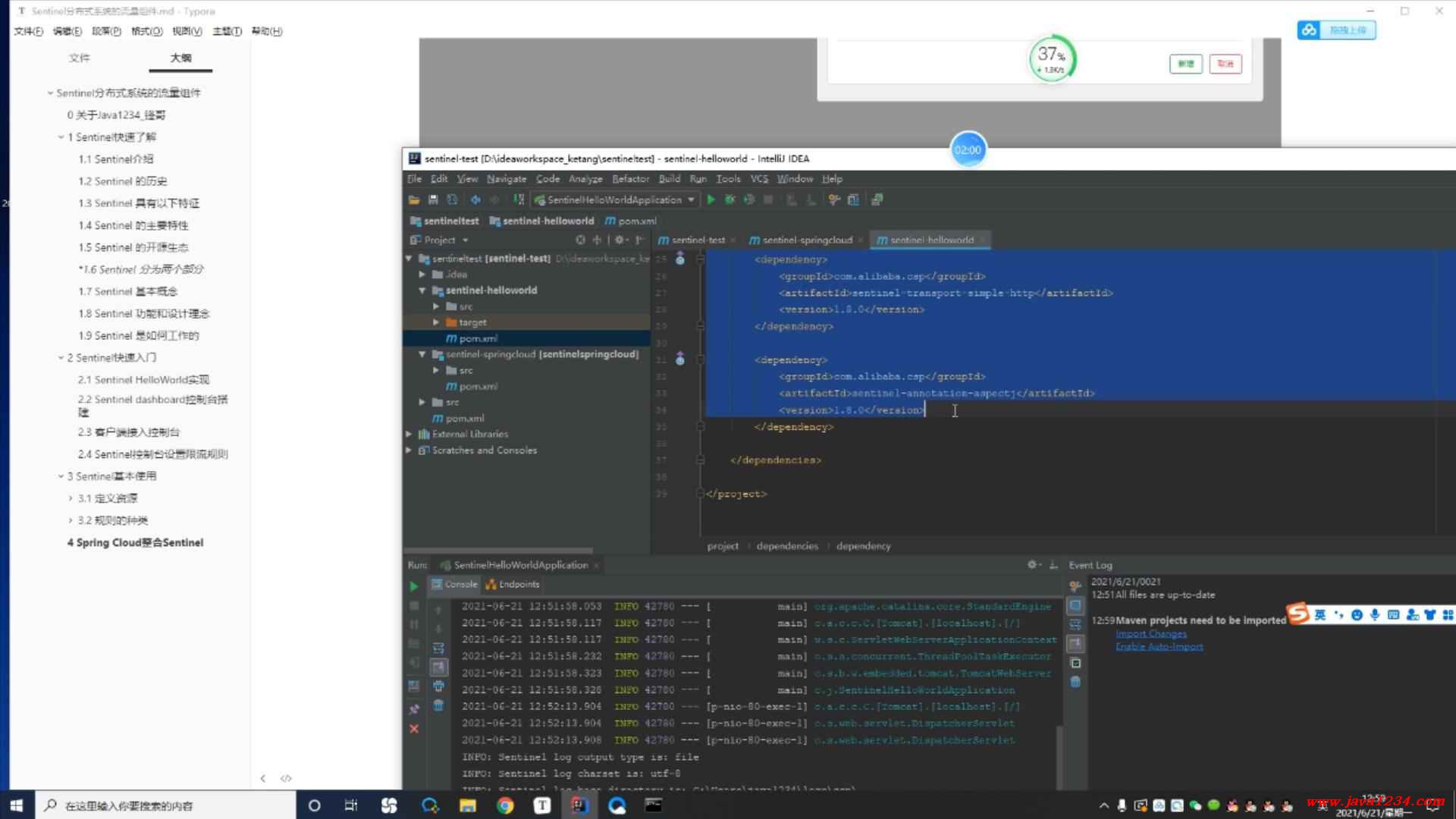The image size is (1456, 819).
Task: Expand Scratches and Consoles node
Action: [x=409, y=450]
